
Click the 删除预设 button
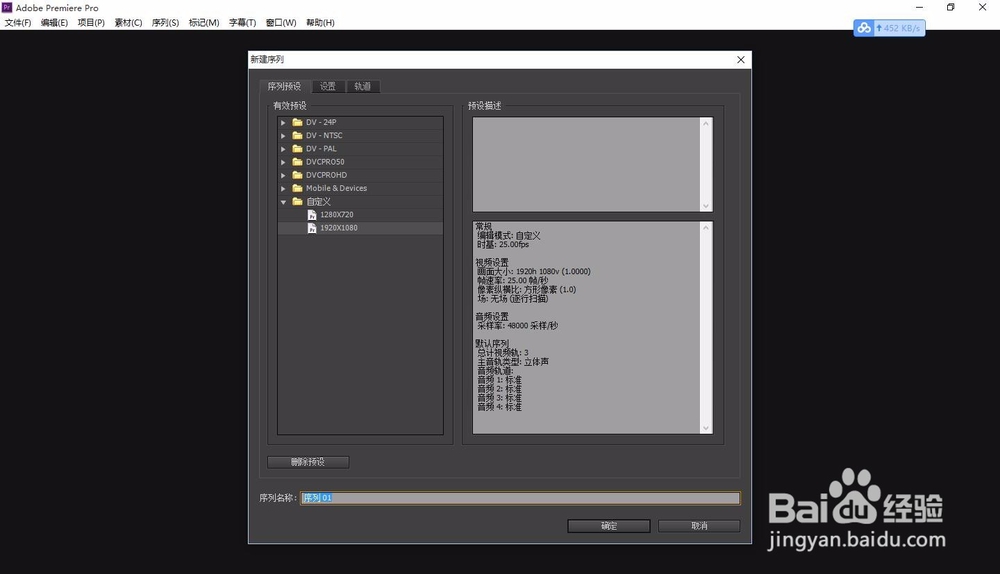click(x=308, y=462)
